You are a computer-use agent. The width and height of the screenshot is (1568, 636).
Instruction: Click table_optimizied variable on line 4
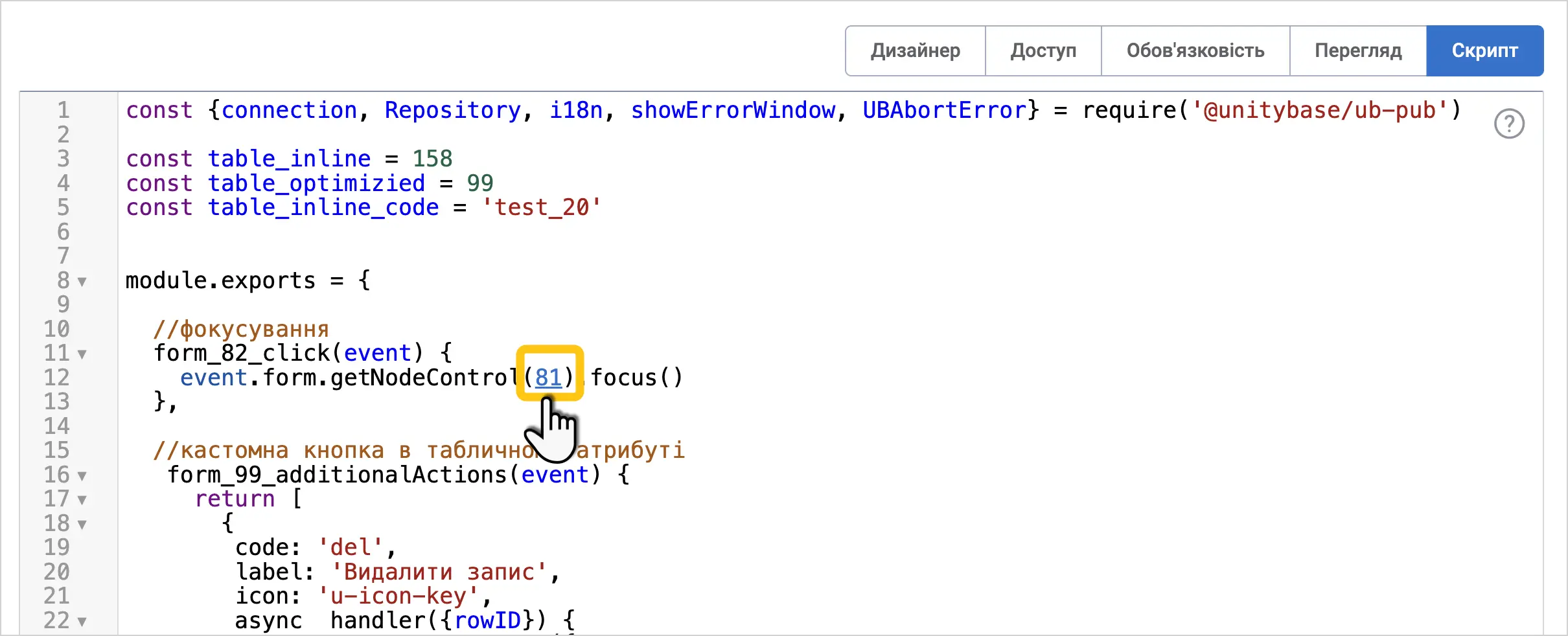(x=316, y=183)
